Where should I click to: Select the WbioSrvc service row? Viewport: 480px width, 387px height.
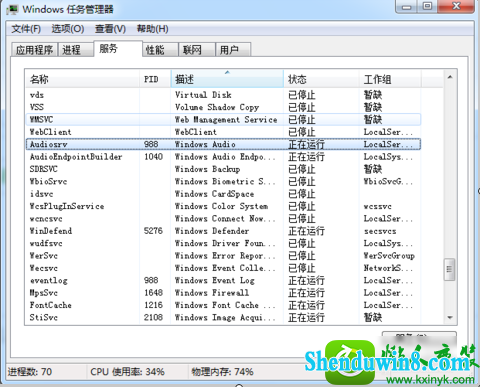pos(223,181)
